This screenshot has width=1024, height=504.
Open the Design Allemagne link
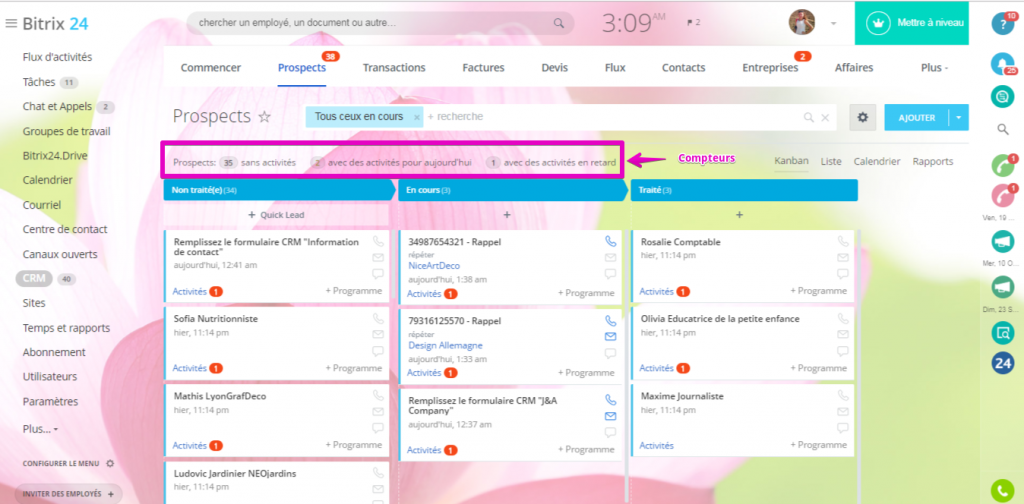pyautogui.click(x=445, y=345)
